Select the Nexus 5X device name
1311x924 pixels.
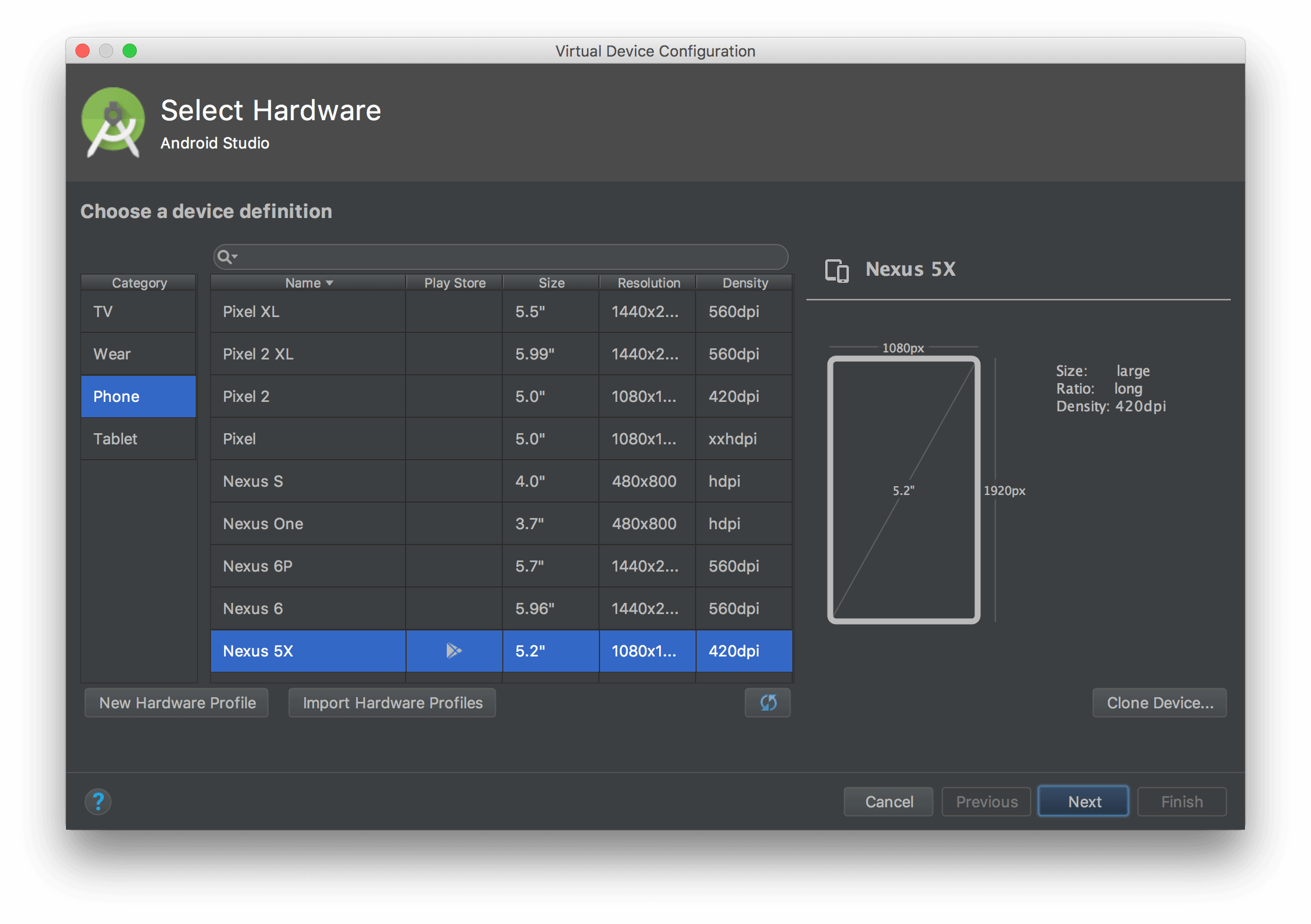258,651
